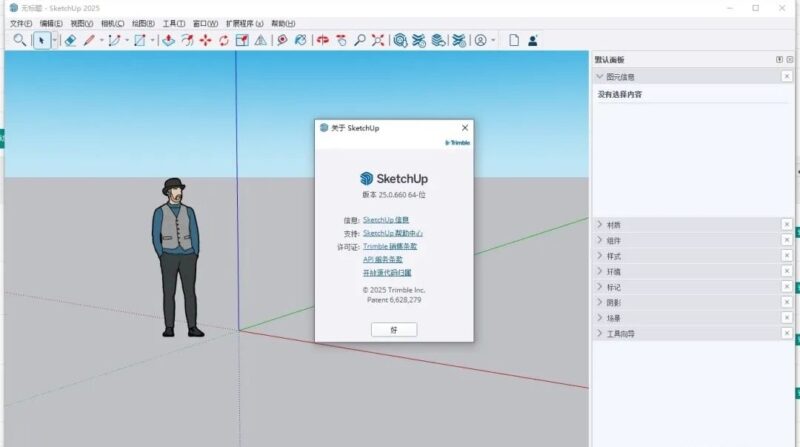Open the Arc tool dropdown arrow
Screen dimensions: 800x447
[127, 40]
